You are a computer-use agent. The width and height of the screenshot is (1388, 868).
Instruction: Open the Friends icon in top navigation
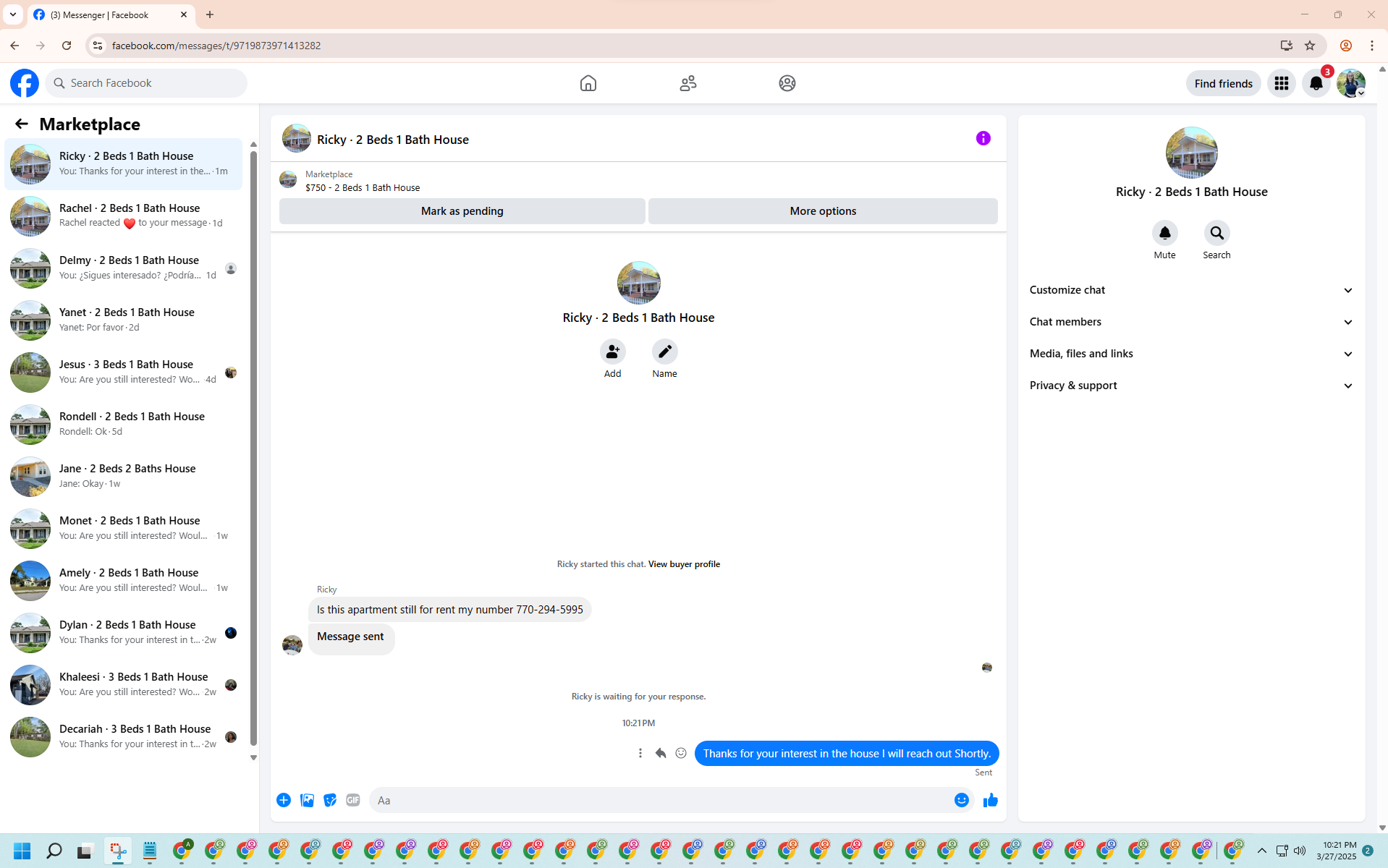(688, 83)
